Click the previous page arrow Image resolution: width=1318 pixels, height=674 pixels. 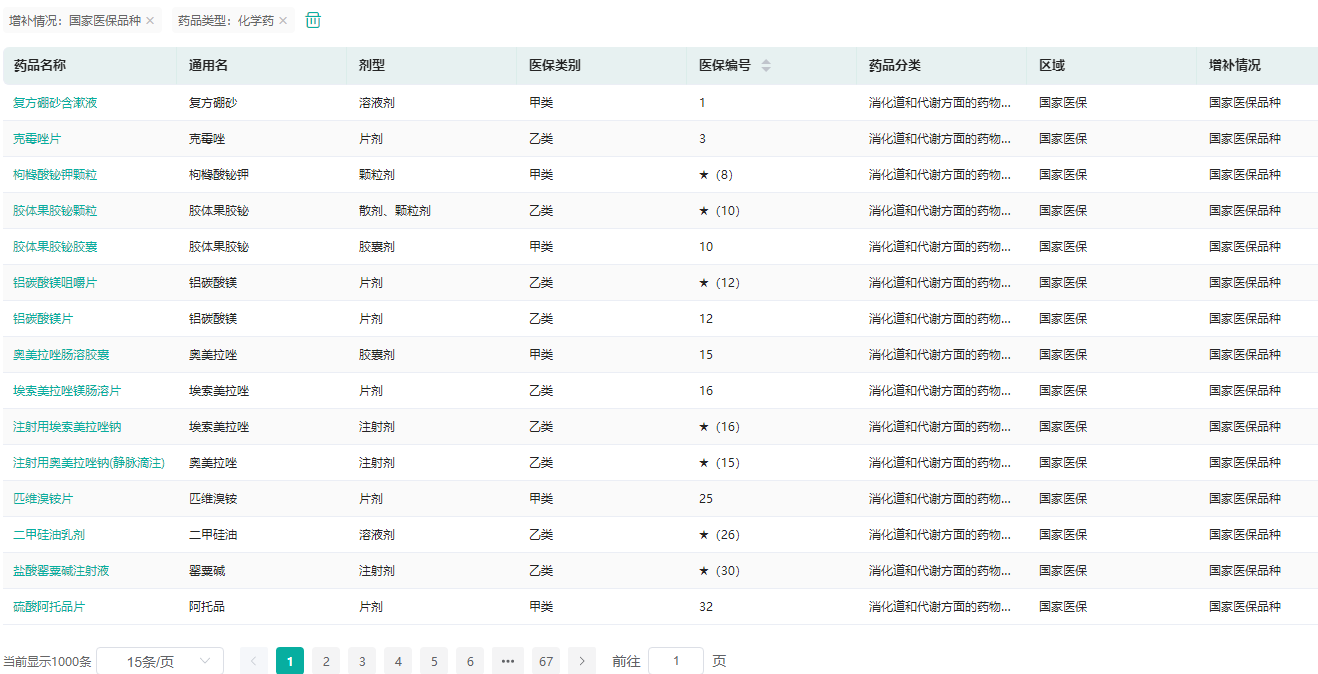coord(254,661)
